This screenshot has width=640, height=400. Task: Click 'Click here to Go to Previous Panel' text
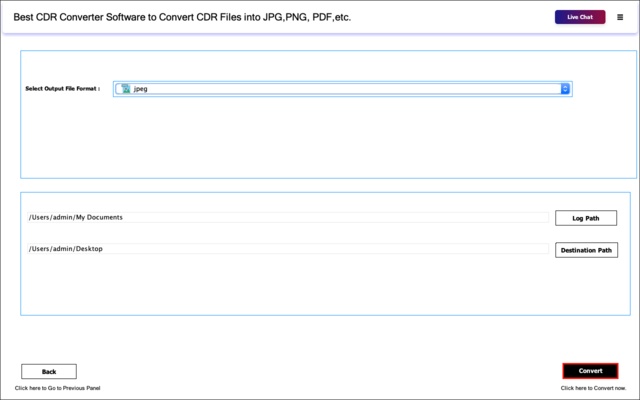58,388
